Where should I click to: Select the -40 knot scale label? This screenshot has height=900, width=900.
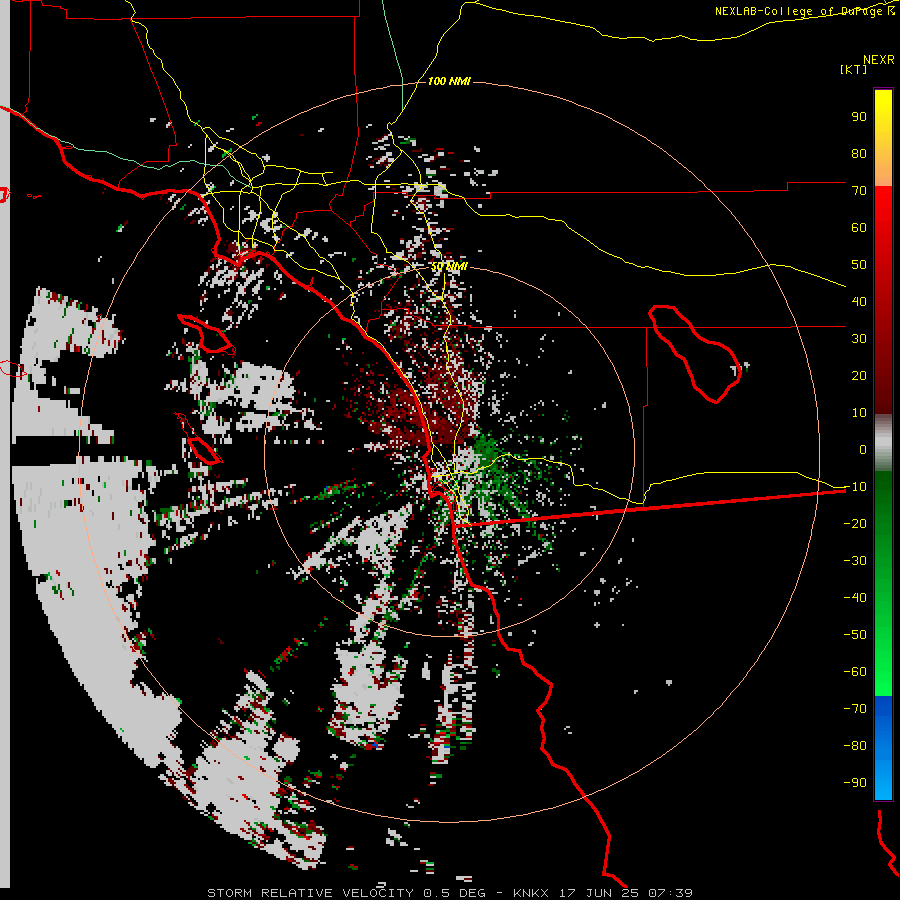(855, 598)
